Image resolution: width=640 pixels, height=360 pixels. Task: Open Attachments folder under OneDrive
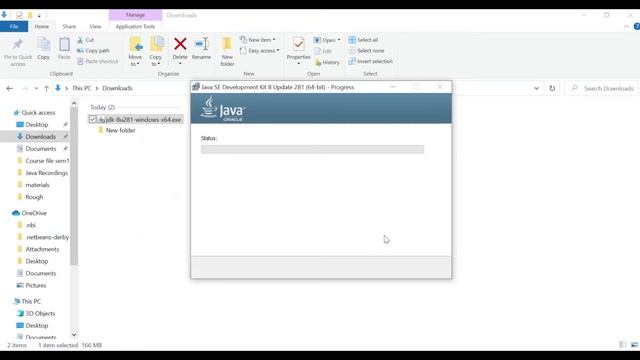coord(42,249)
